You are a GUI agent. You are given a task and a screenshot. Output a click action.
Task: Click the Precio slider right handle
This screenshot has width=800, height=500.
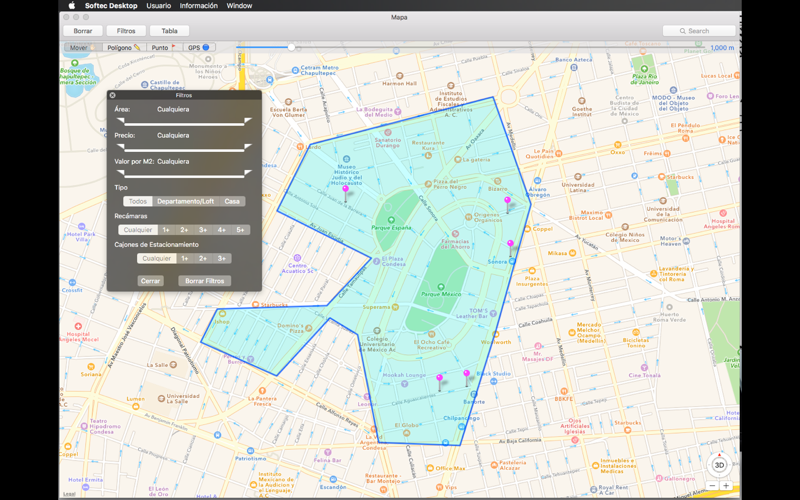coord(248,147)
